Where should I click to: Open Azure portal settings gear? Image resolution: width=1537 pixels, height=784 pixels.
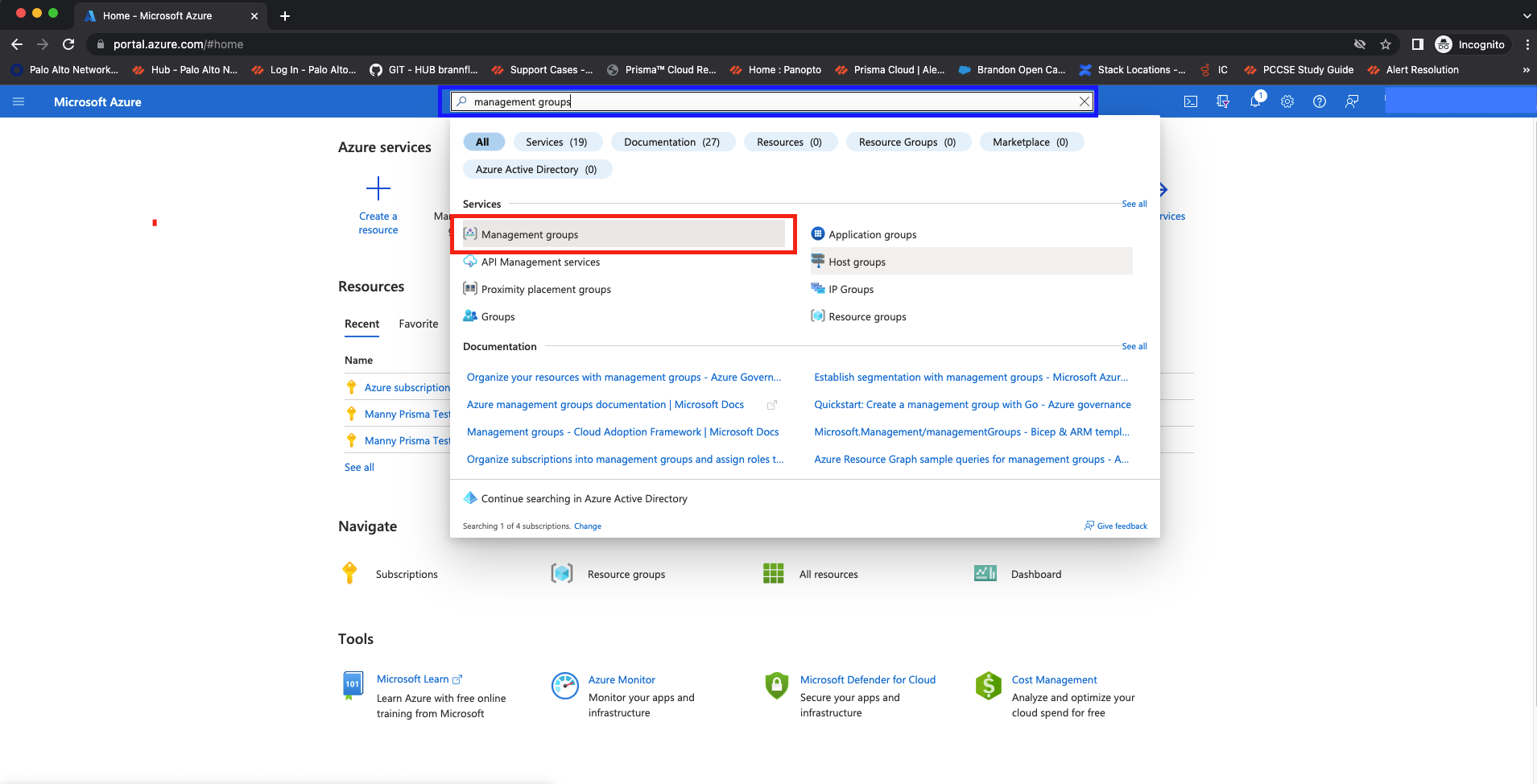click(1287, 101)
